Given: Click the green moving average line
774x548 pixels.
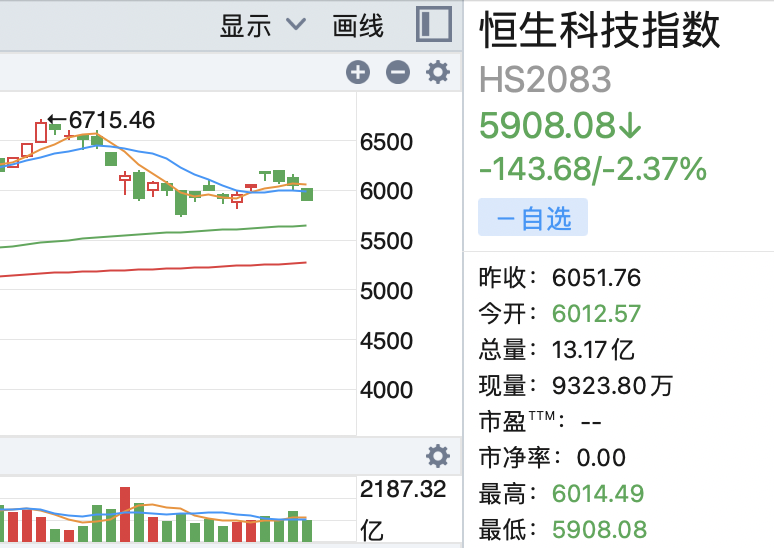Looking at the screenshot, I should click(153, 234).
